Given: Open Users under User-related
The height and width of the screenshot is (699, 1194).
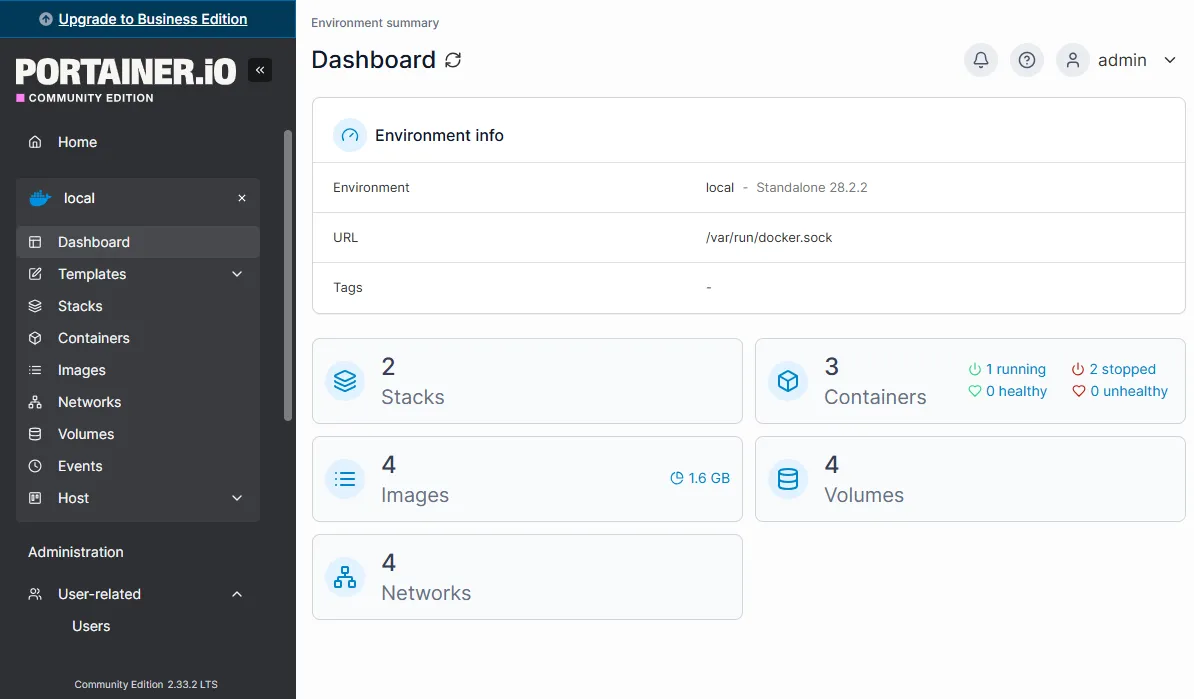Looking at the screenshot, I should coord(91,626).
